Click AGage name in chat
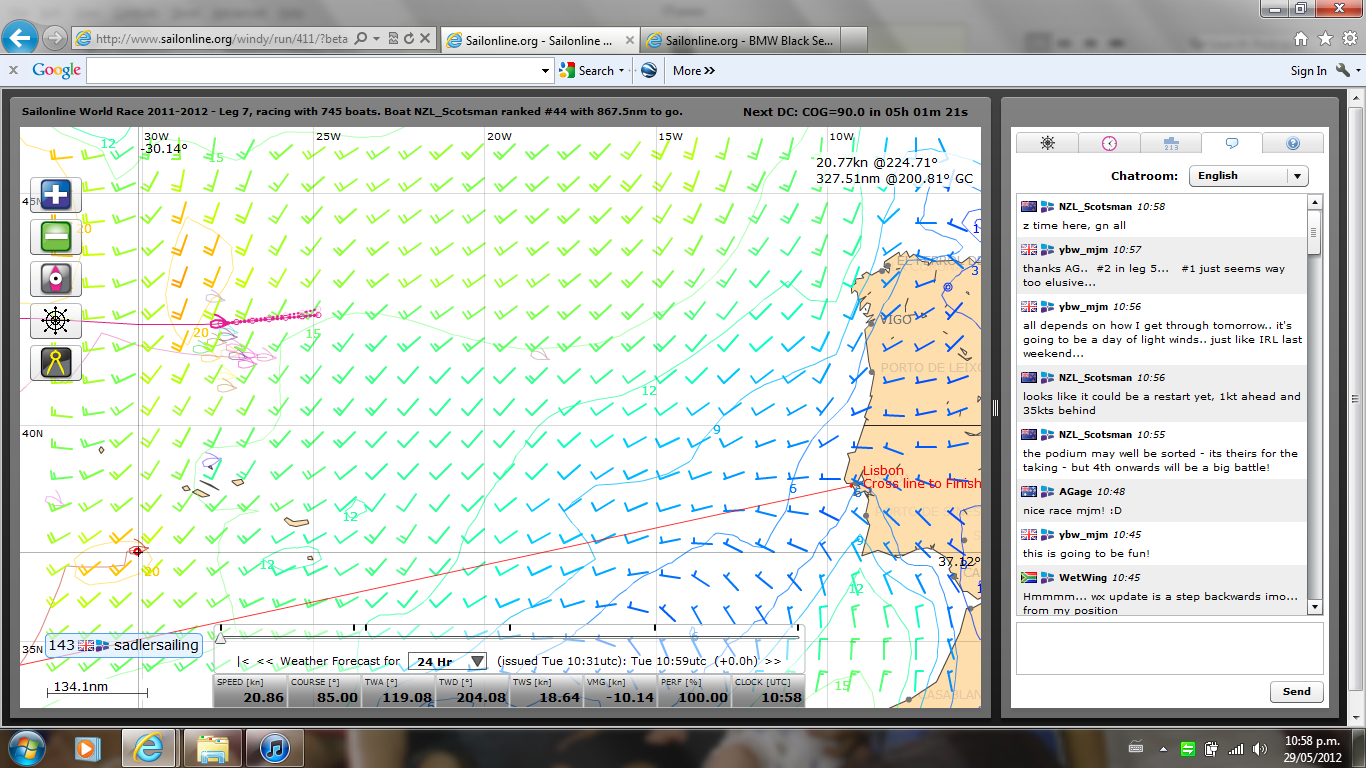Image resolution: width=1366 pixels, height=768 pixels. point(1078,491)
